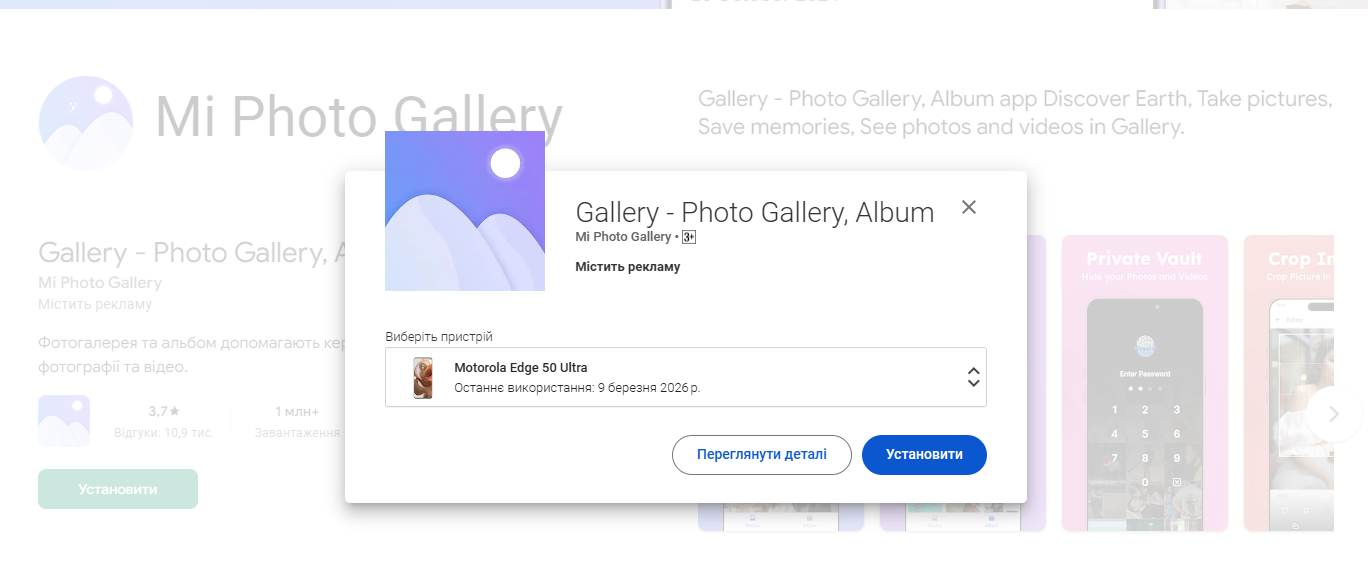The image size is (1368, 562).
Task: Open Mi Photo Gallery link under page app title
Action: point(100,282)
